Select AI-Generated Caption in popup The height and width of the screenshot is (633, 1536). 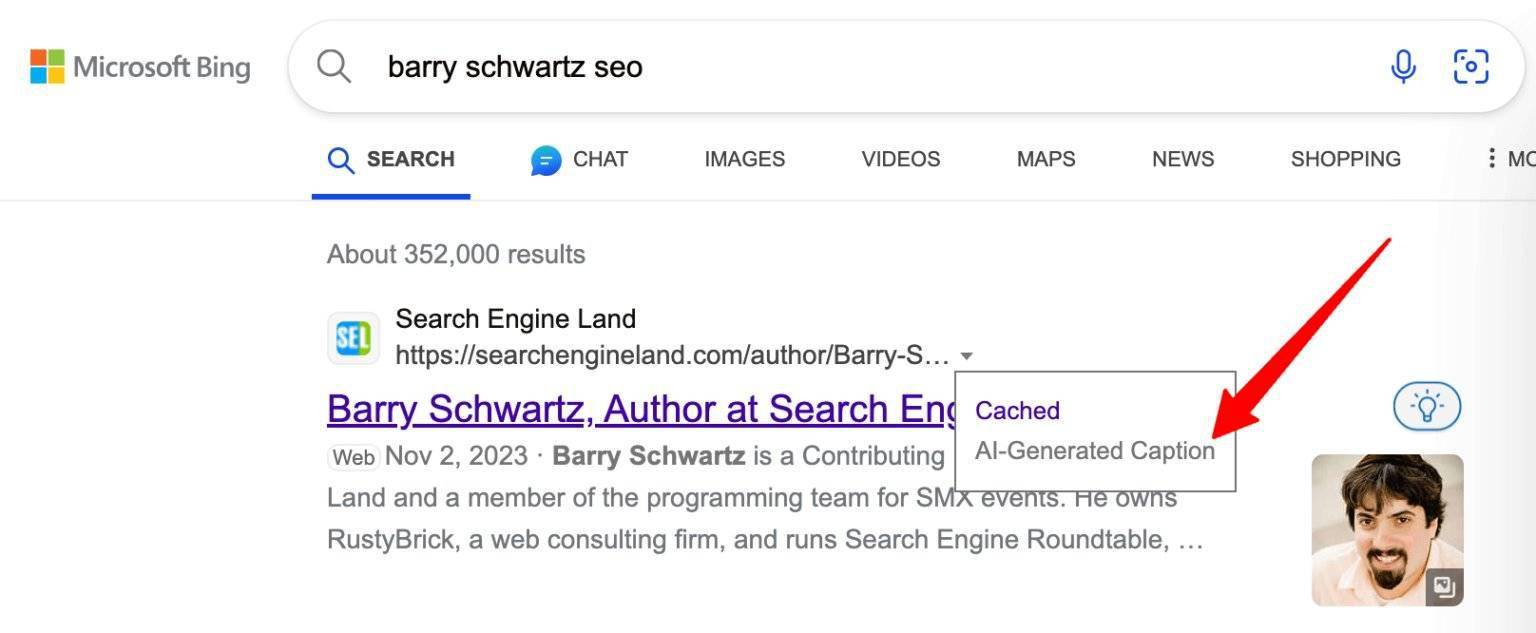point(1094,451)
